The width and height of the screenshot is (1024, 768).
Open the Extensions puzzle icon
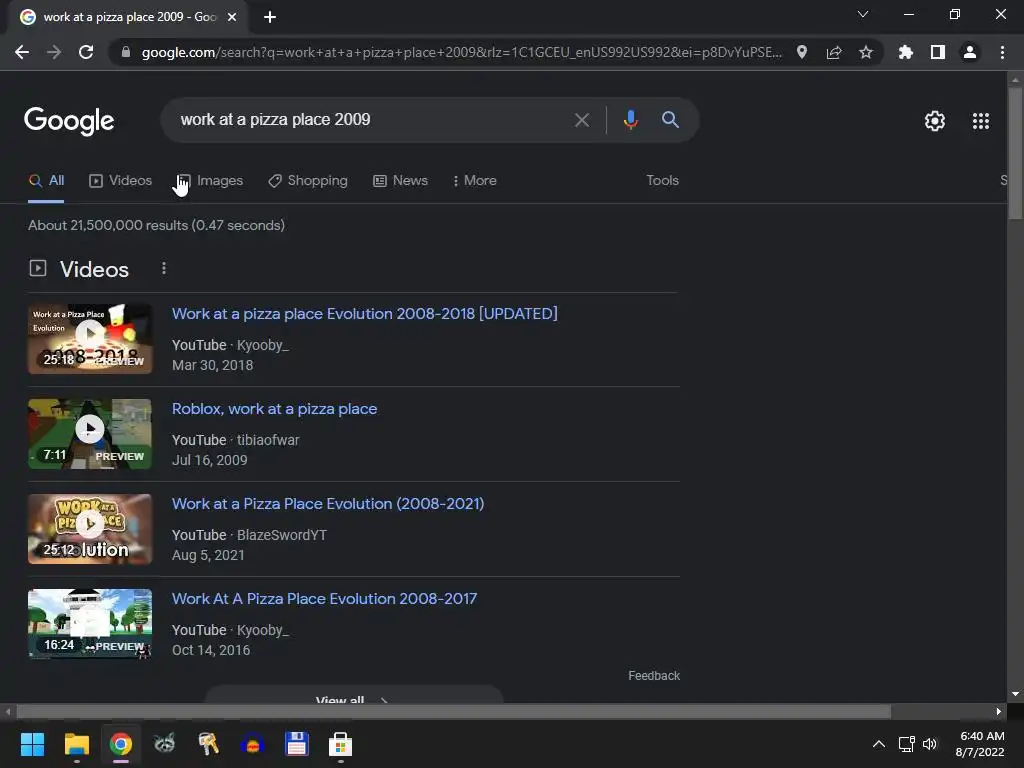(x=905, y=52)
